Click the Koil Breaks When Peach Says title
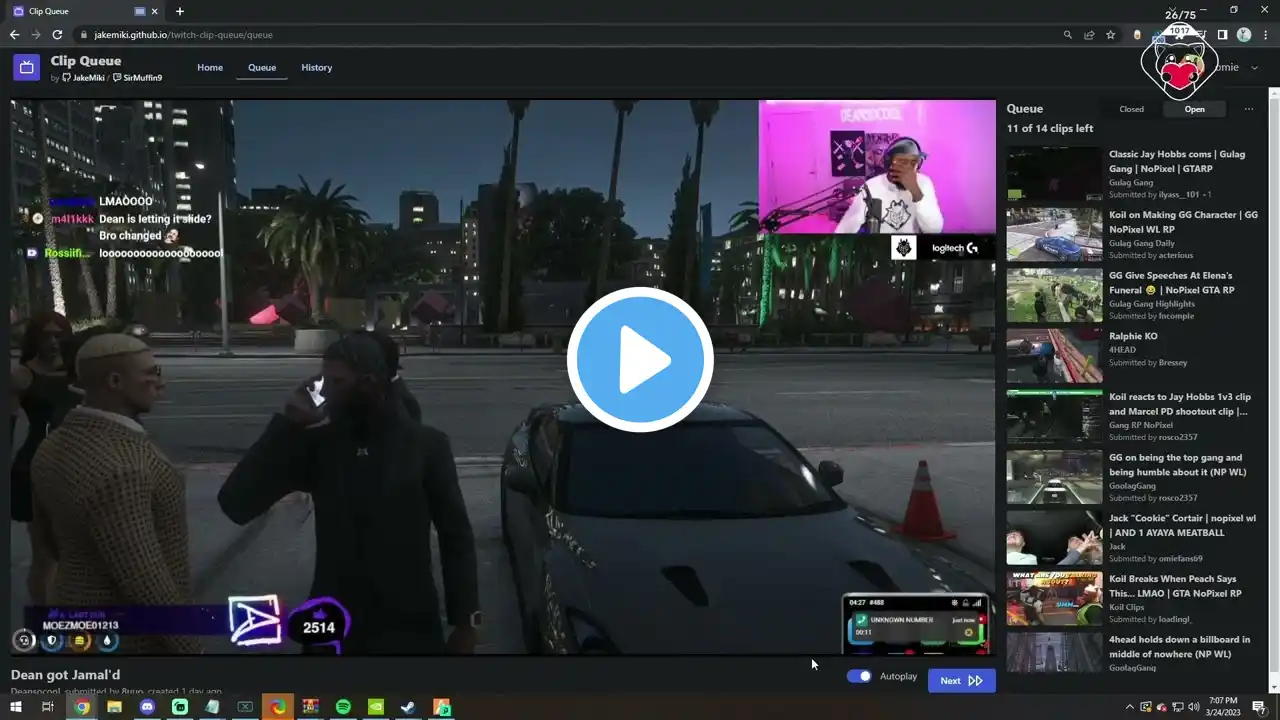Viewport: 1280px width, 720px height. [1175, 586]
